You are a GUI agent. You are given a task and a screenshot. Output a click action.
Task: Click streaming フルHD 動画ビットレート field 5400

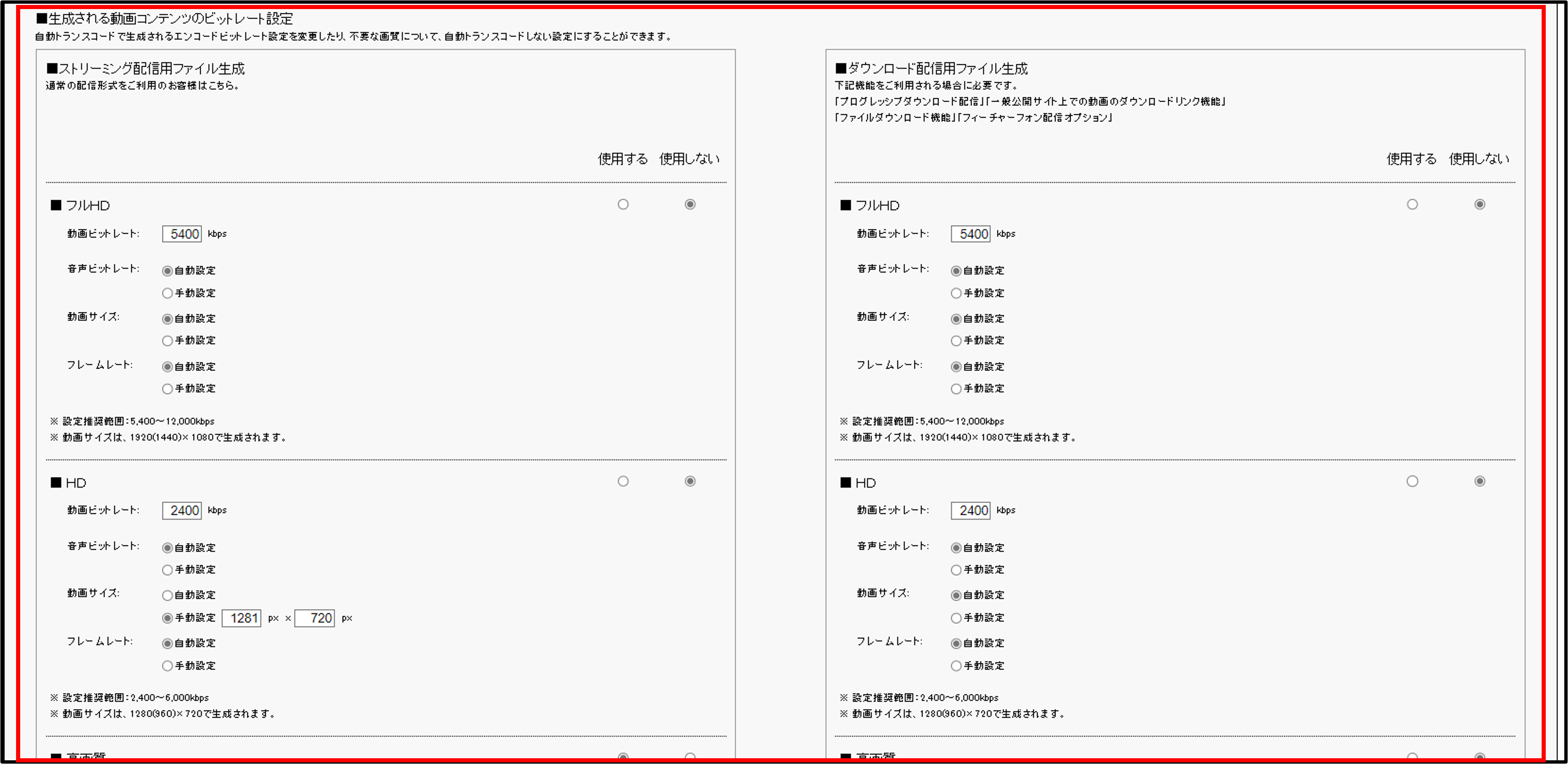[181, 234]
